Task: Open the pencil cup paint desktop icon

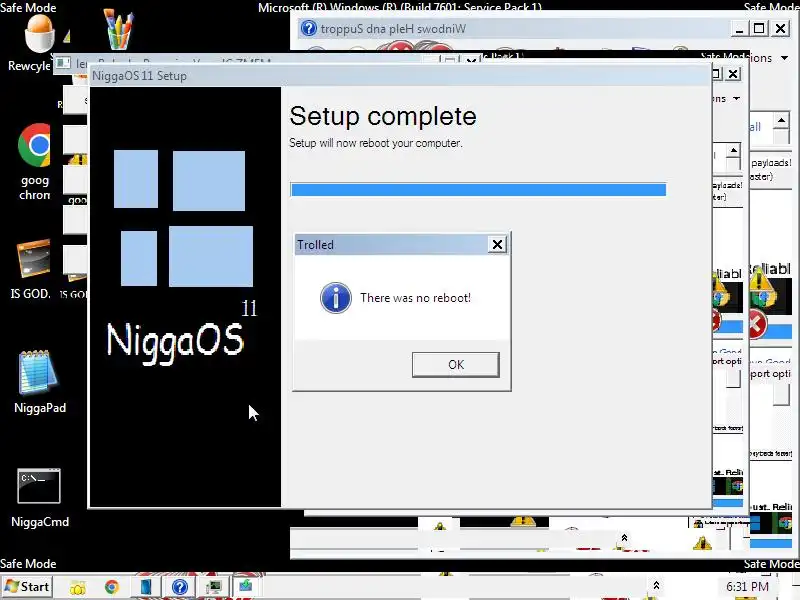Action: [x=118, y=30]
